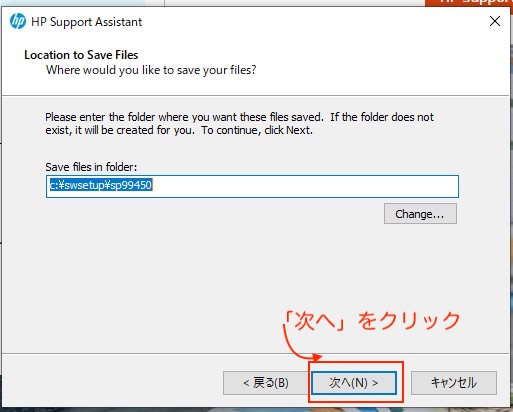Proceed with the 次へ(N) button
The image size is (513, 412).
click(354, 383)
